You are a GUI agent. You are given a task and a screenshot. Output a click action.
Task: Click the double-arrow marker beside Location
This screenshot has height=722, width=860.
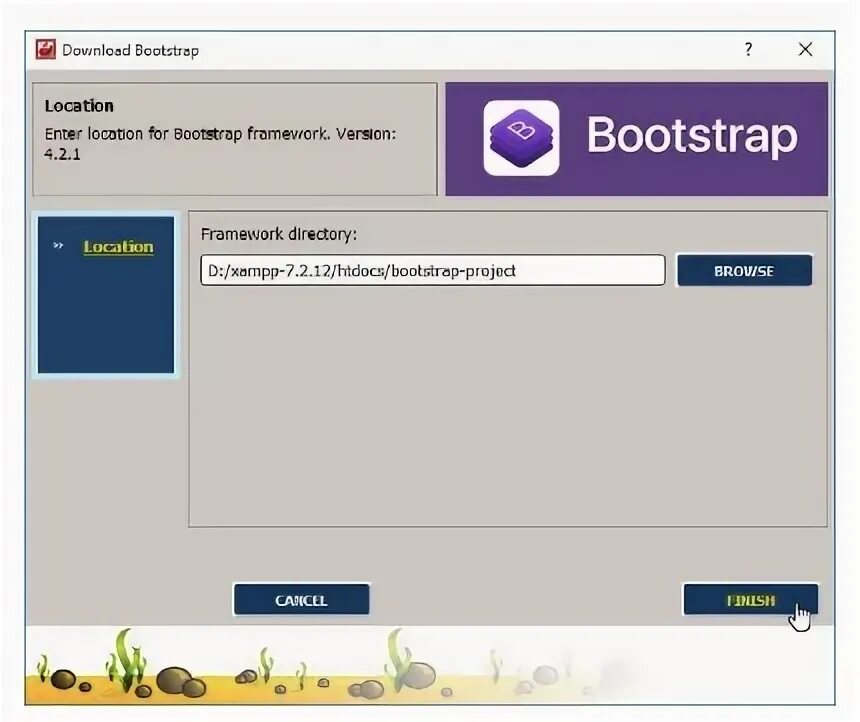[58, 246]
